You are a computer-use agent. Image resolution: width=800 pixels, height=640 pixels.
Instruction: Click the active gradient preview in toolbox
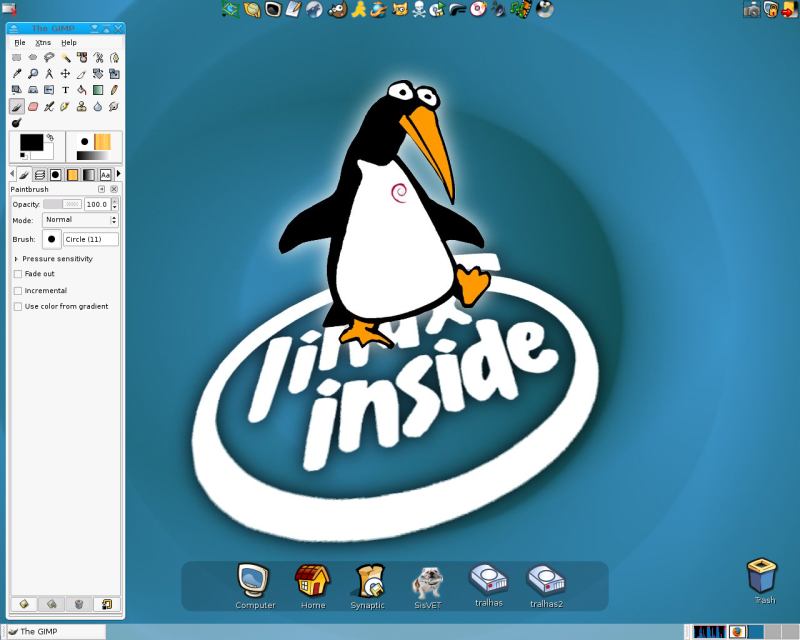click(x=93, y=155)
